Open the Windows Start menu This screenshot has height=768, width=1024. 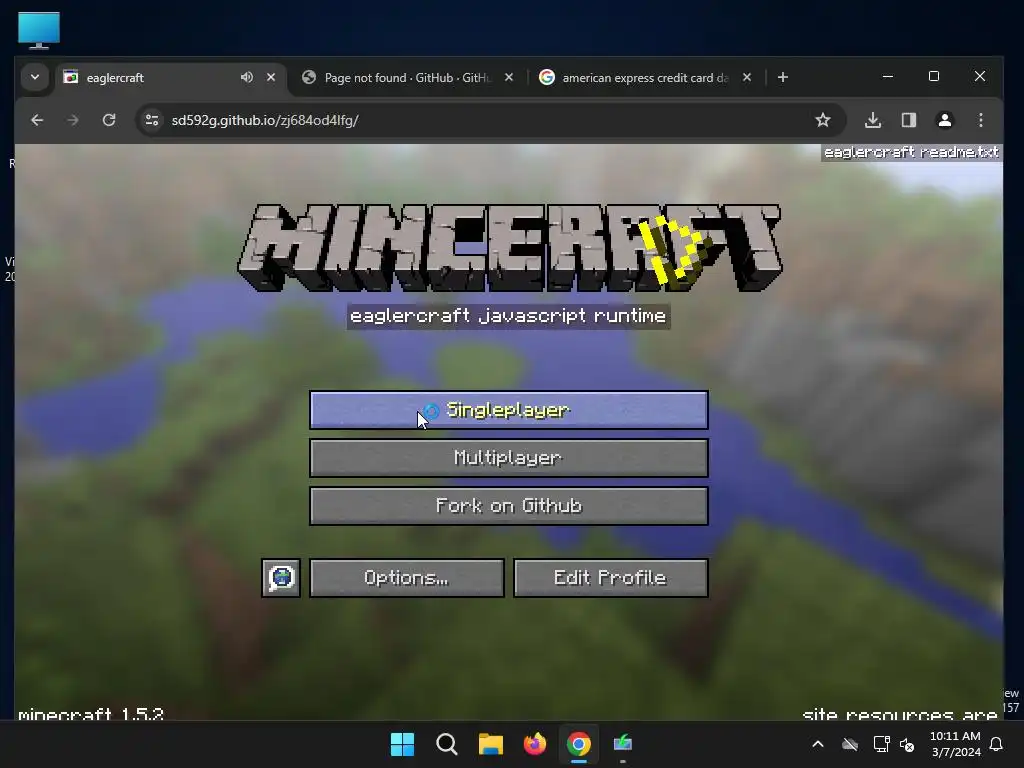tap(402, 744)
